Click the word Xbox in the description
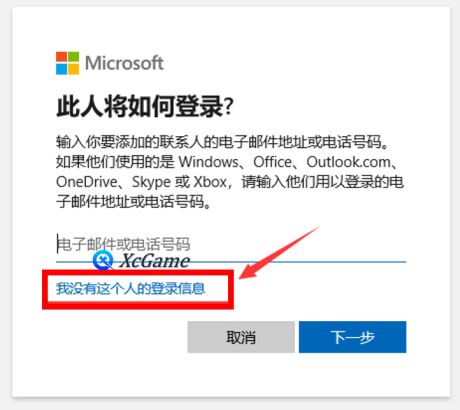The height and width of the screenshot is (410, 460). (x=210, y=182)
